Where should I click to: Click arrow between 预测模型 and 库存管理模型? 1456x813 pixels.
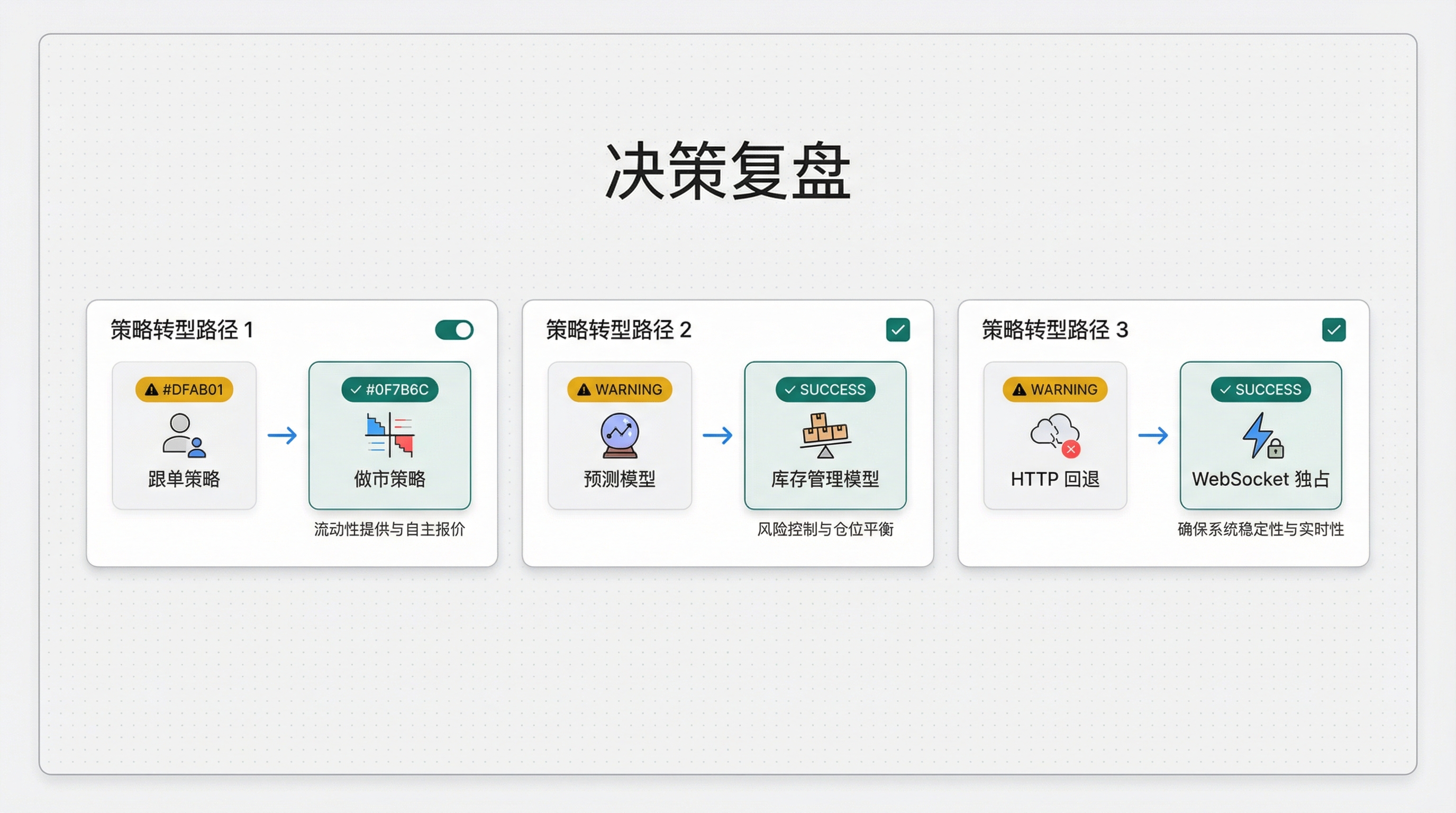pyautogui.click(x=717, y=435)
